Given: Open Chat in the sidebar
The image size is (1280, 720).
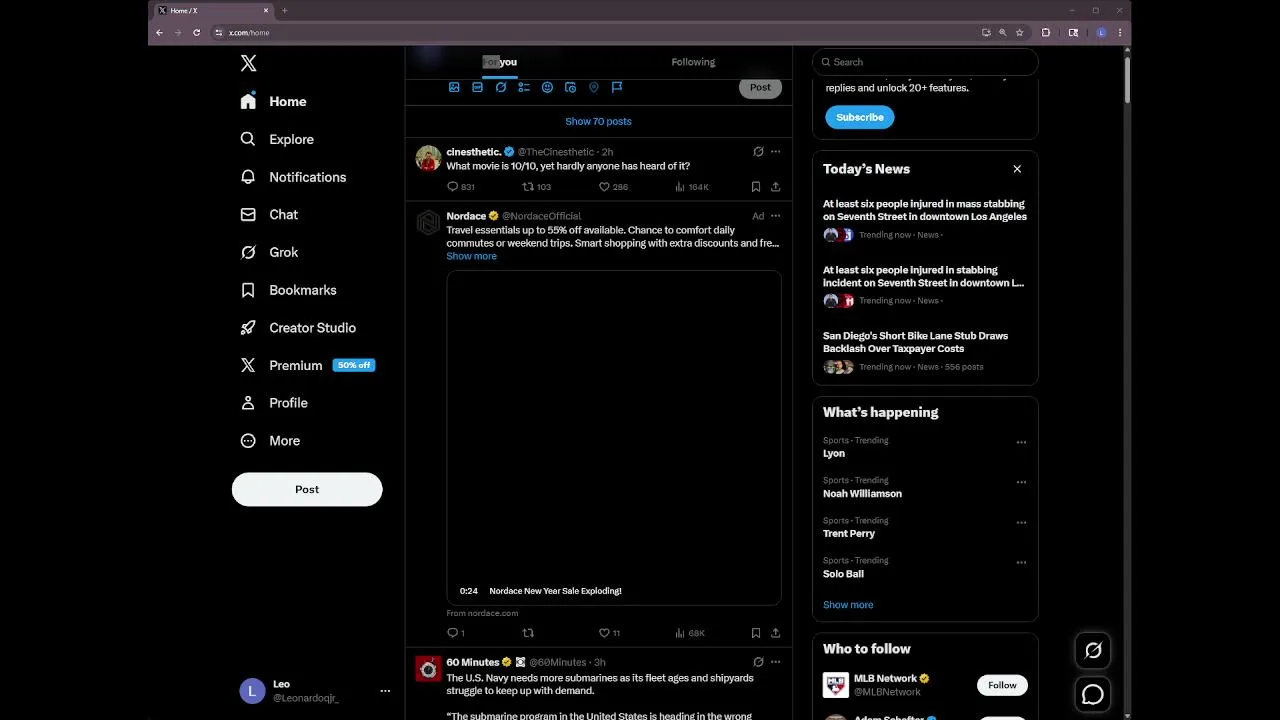Looking at the screenshot, I should [x=270, y=214].
